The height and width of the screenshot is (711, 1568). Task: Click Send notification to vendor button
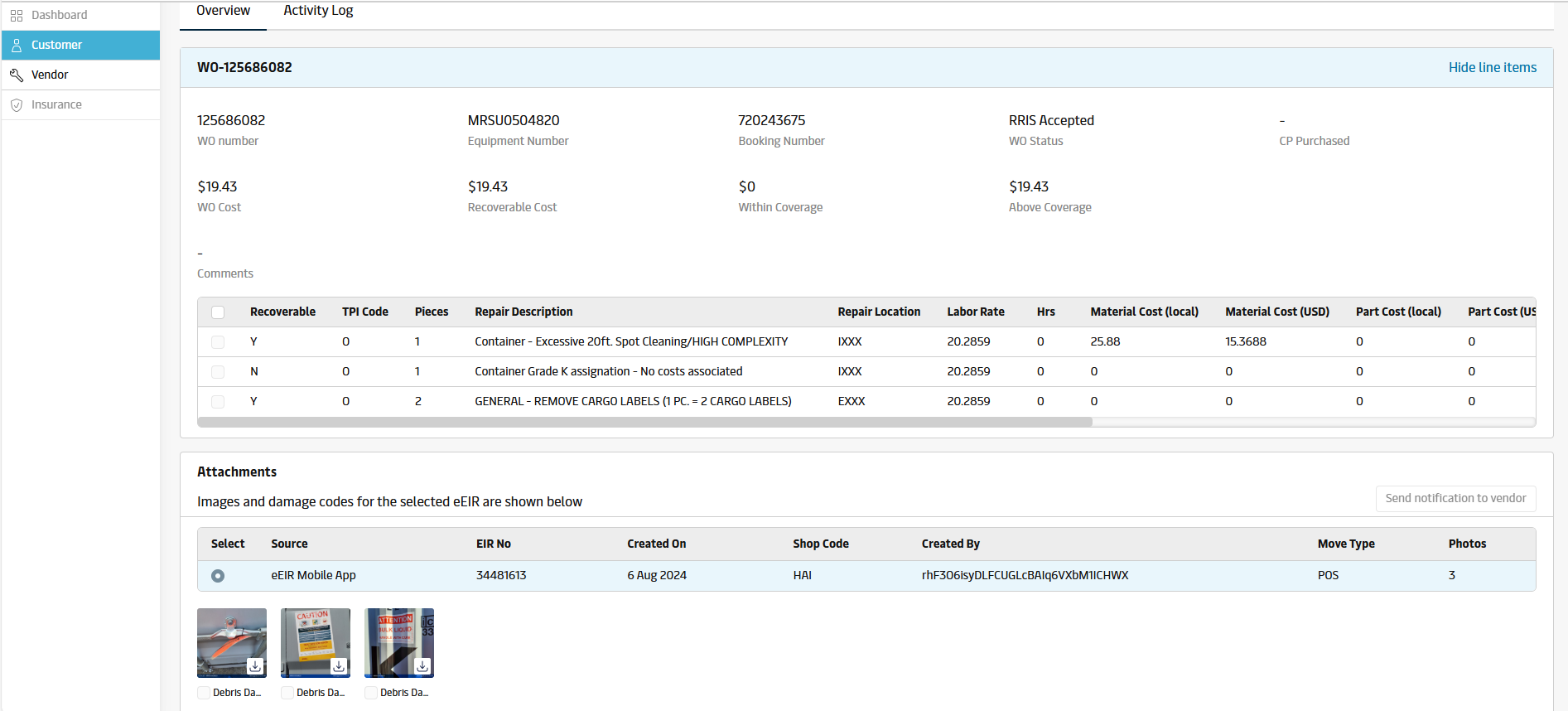coord(1455,499)
